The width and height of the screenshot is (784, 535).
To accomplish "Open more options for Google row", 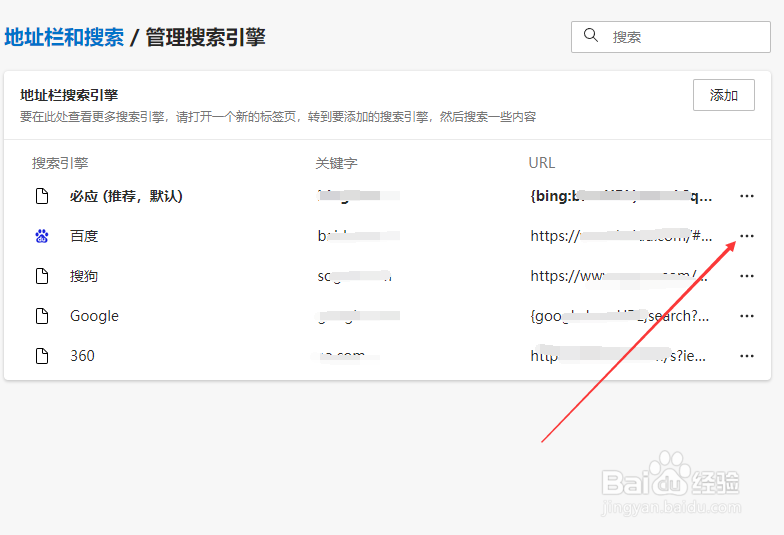I will [746, 316].
